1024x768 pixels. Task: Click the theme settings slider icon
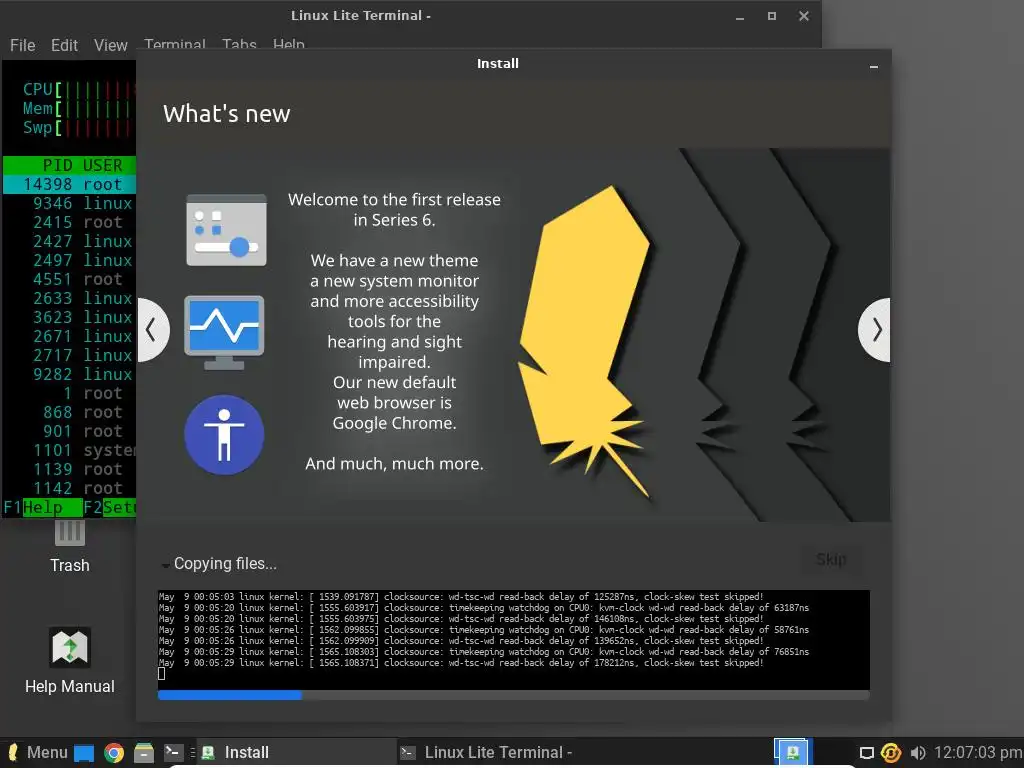[226, 230]
